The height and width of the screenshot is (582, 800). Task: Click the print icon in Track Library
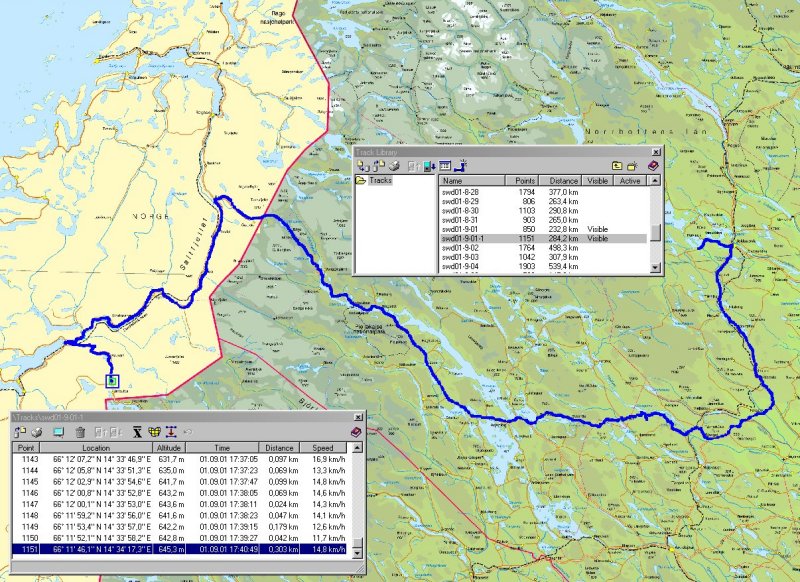tap(393, 165)
